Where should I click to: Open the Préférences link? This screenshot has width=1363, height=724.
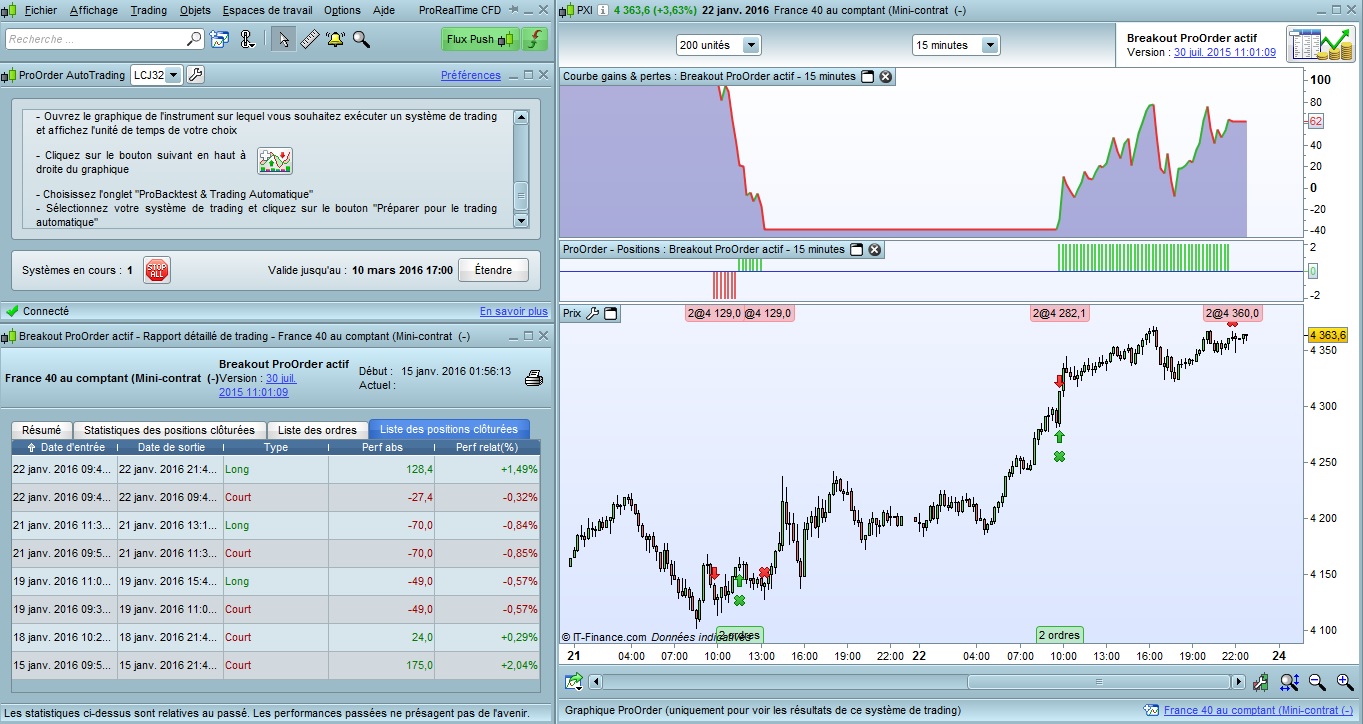[x=471, y=75]
